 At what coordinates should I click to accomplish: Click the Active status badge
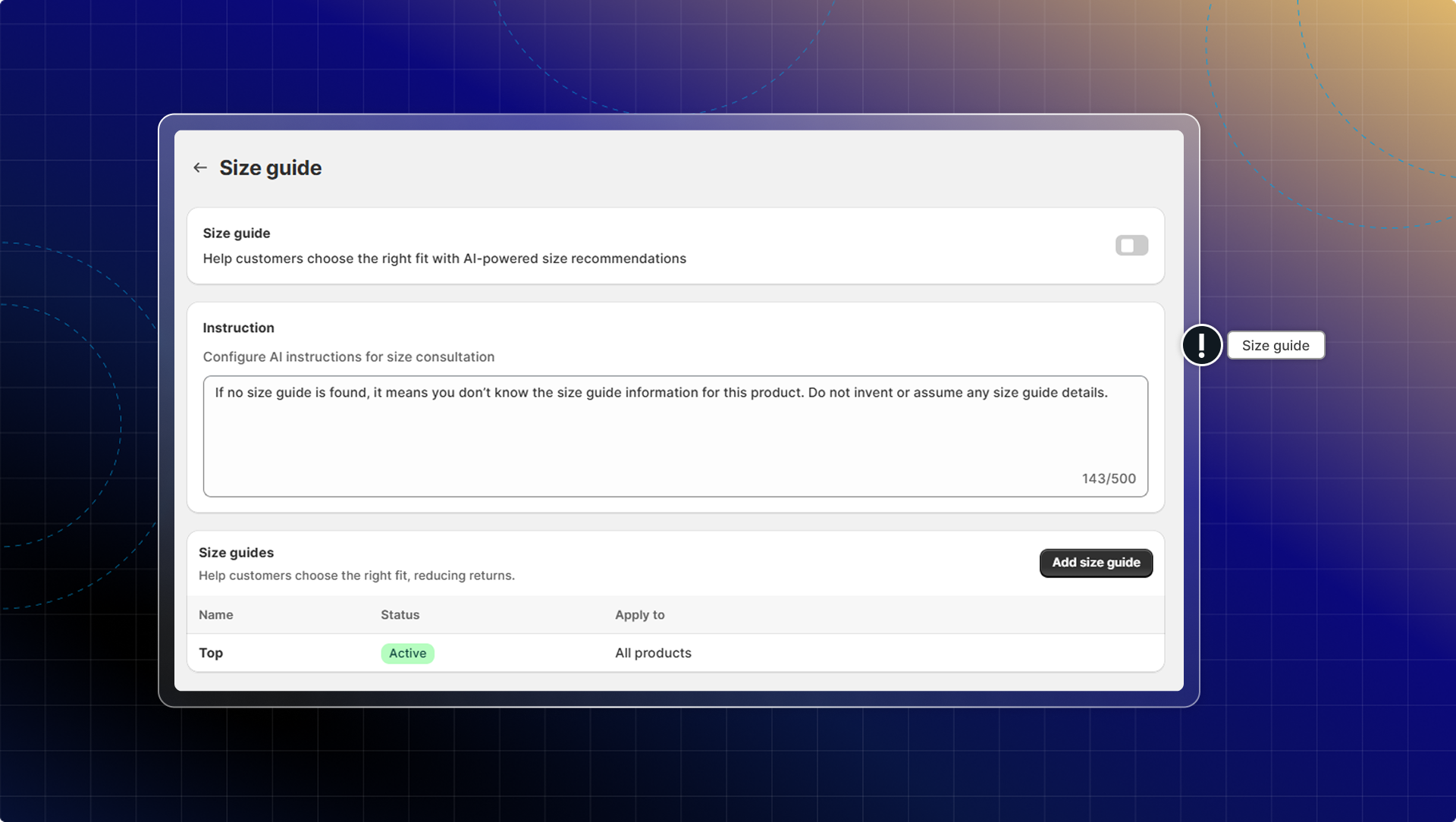[407, 653]
